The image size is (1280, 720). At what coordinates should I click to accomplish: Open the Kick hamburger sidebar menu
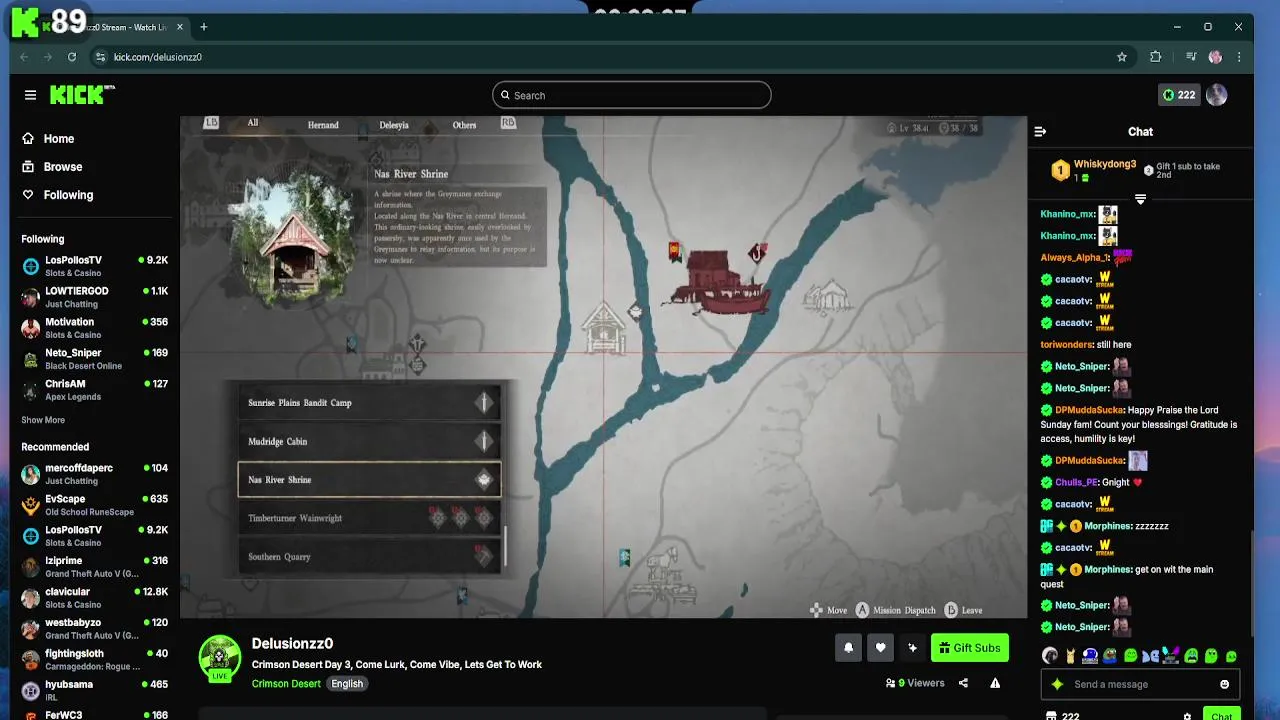tap(30, 95)
